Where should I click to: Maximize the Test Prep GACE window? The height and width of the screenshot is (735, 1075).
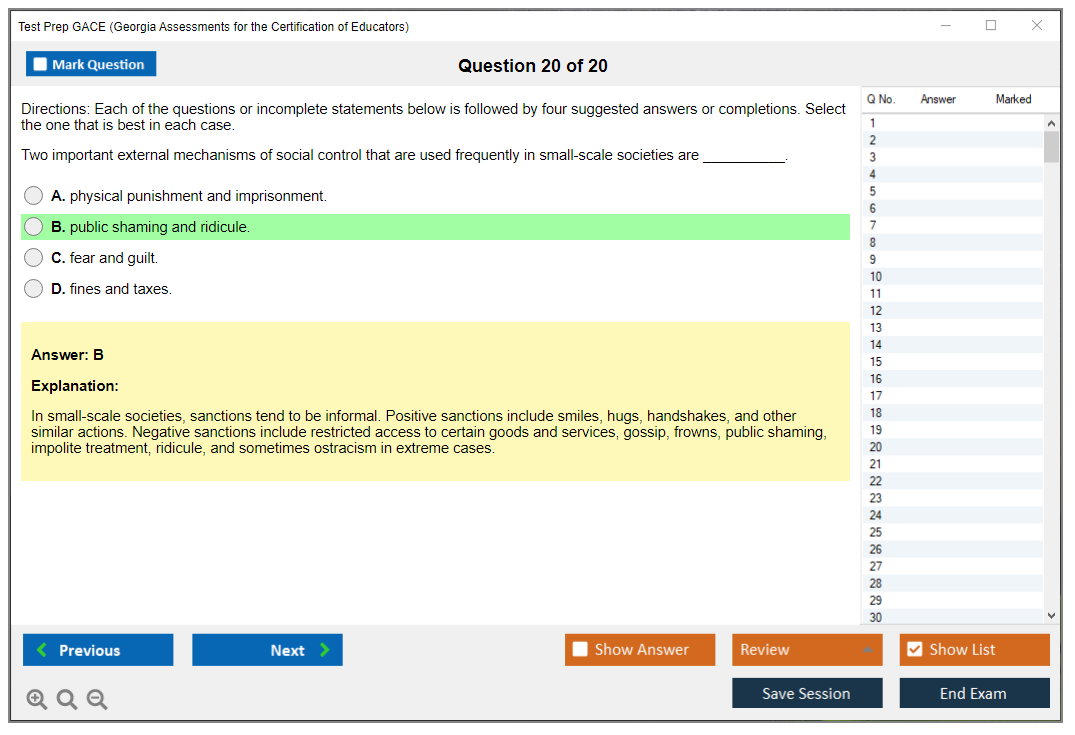click(991, 26)
